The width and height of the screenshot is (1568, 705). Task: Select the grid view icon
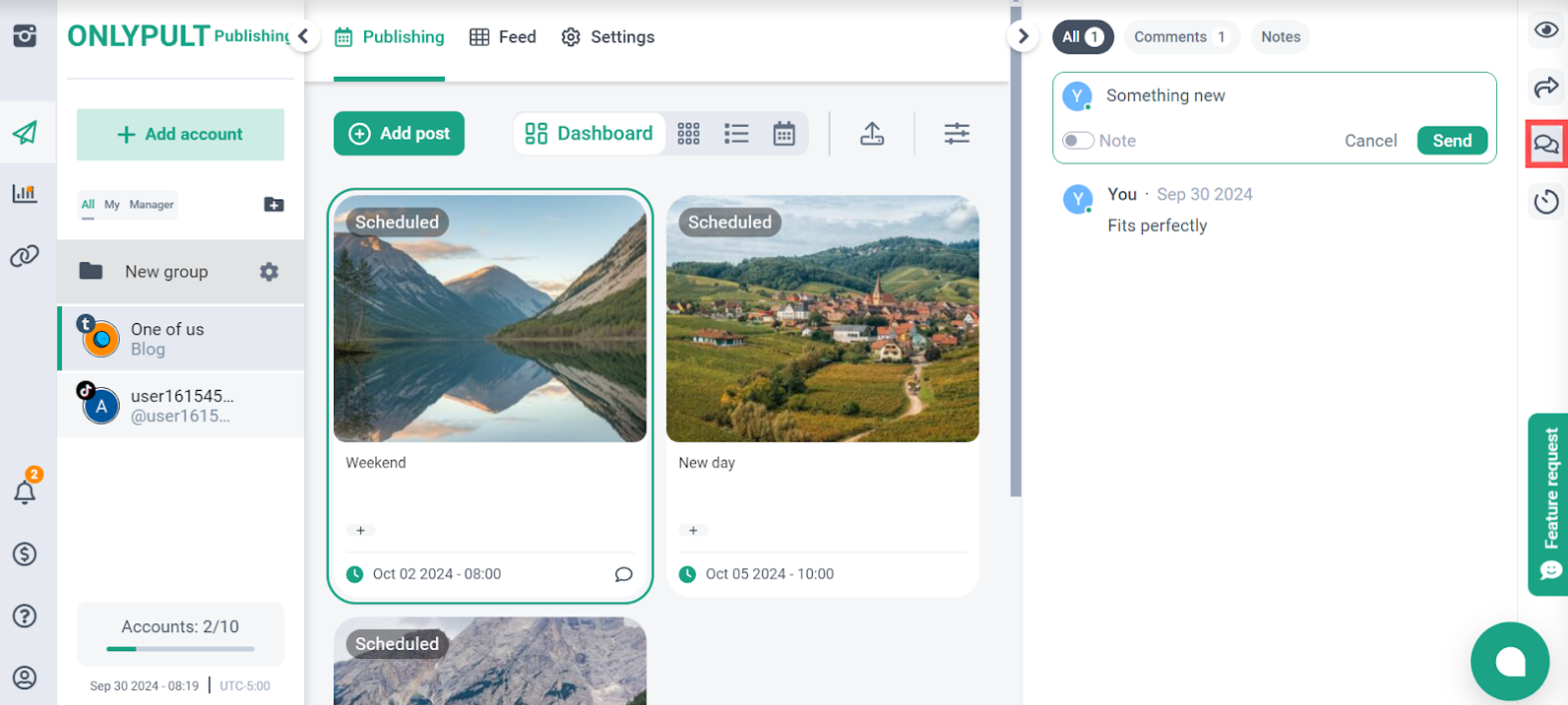pos(688,134)
